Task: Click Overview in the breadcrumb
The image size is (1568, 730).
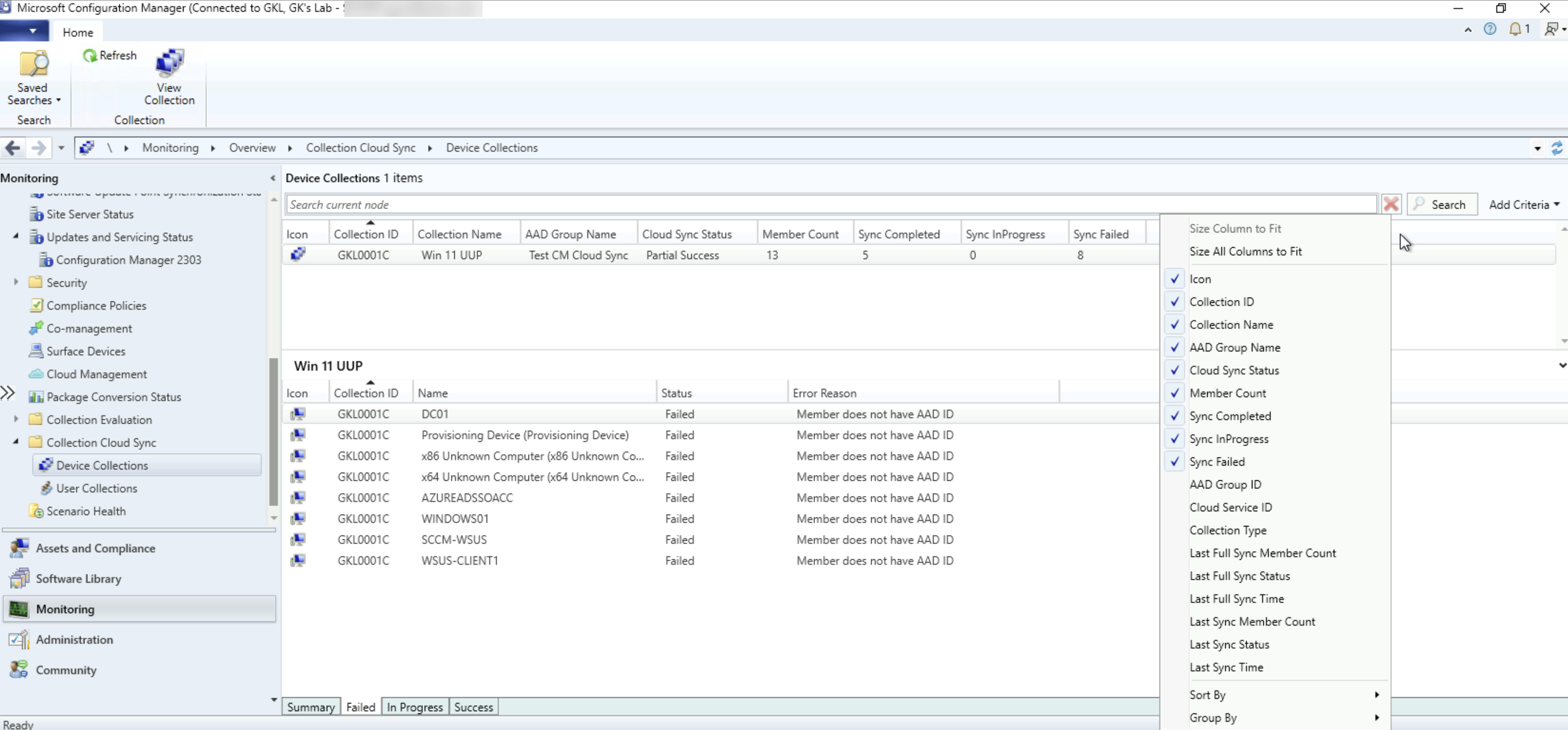Action: click(252, 148)
